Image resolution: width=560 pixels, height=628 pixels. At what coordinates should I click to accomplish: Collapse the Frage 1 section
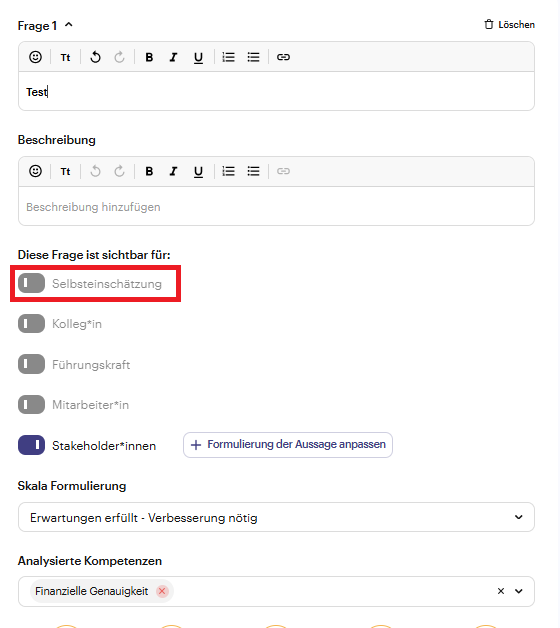click(69, 25)
